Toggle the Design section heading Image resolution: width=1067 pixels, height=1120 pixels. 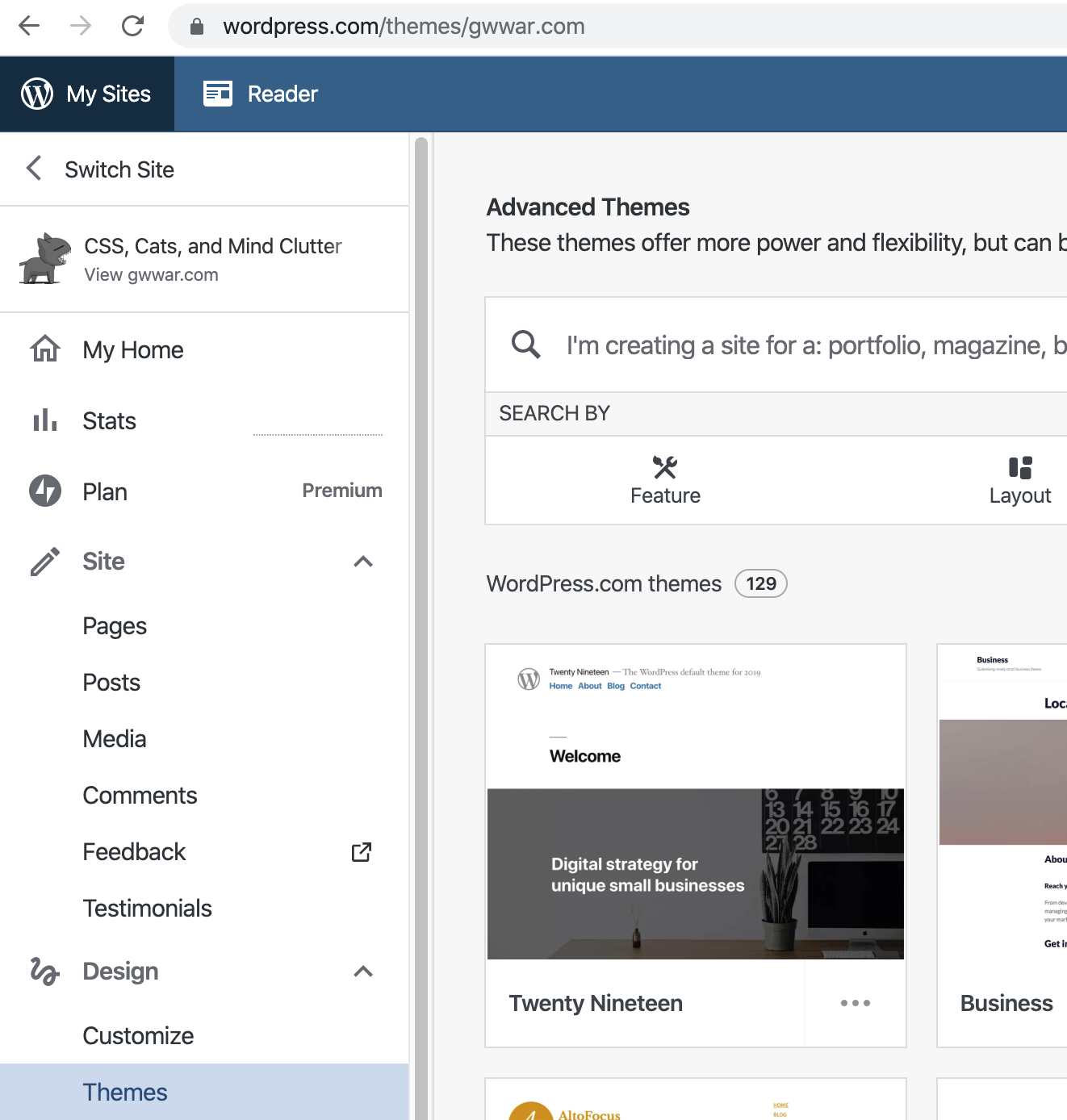pyautogui.click(x=120, y=972)
